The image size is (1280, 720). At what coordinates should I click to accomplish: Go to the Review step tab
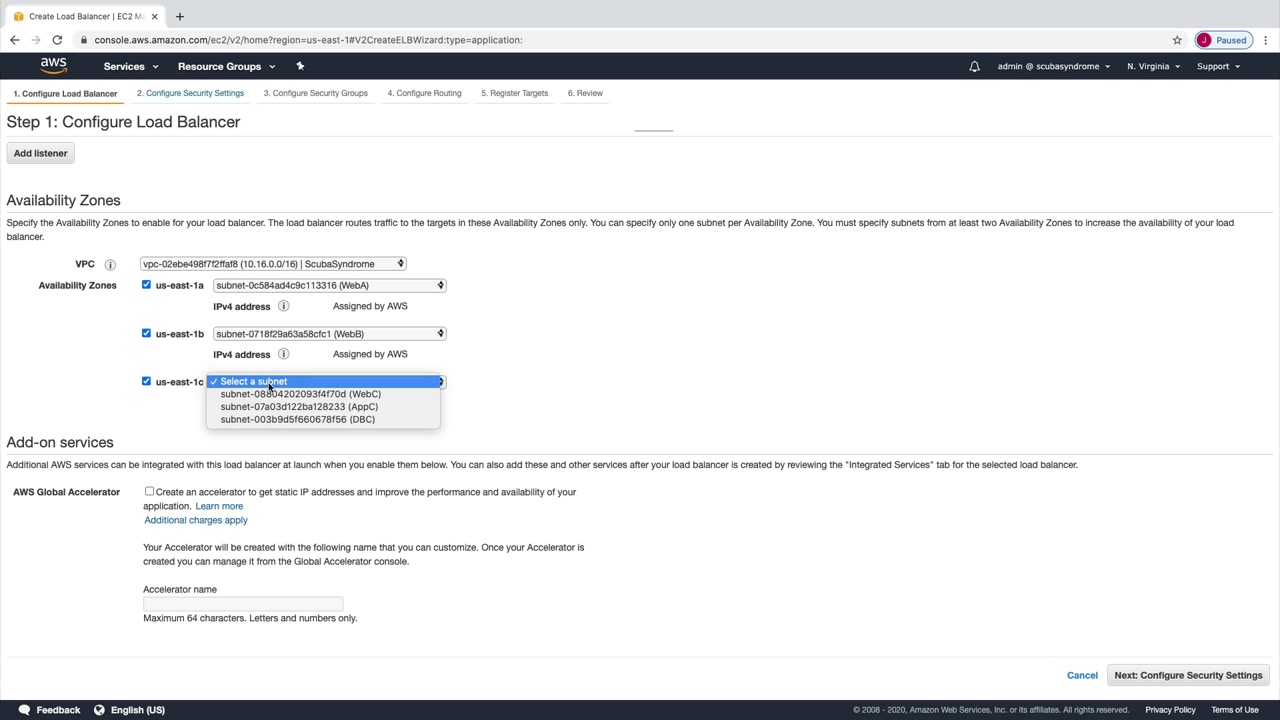585,93
